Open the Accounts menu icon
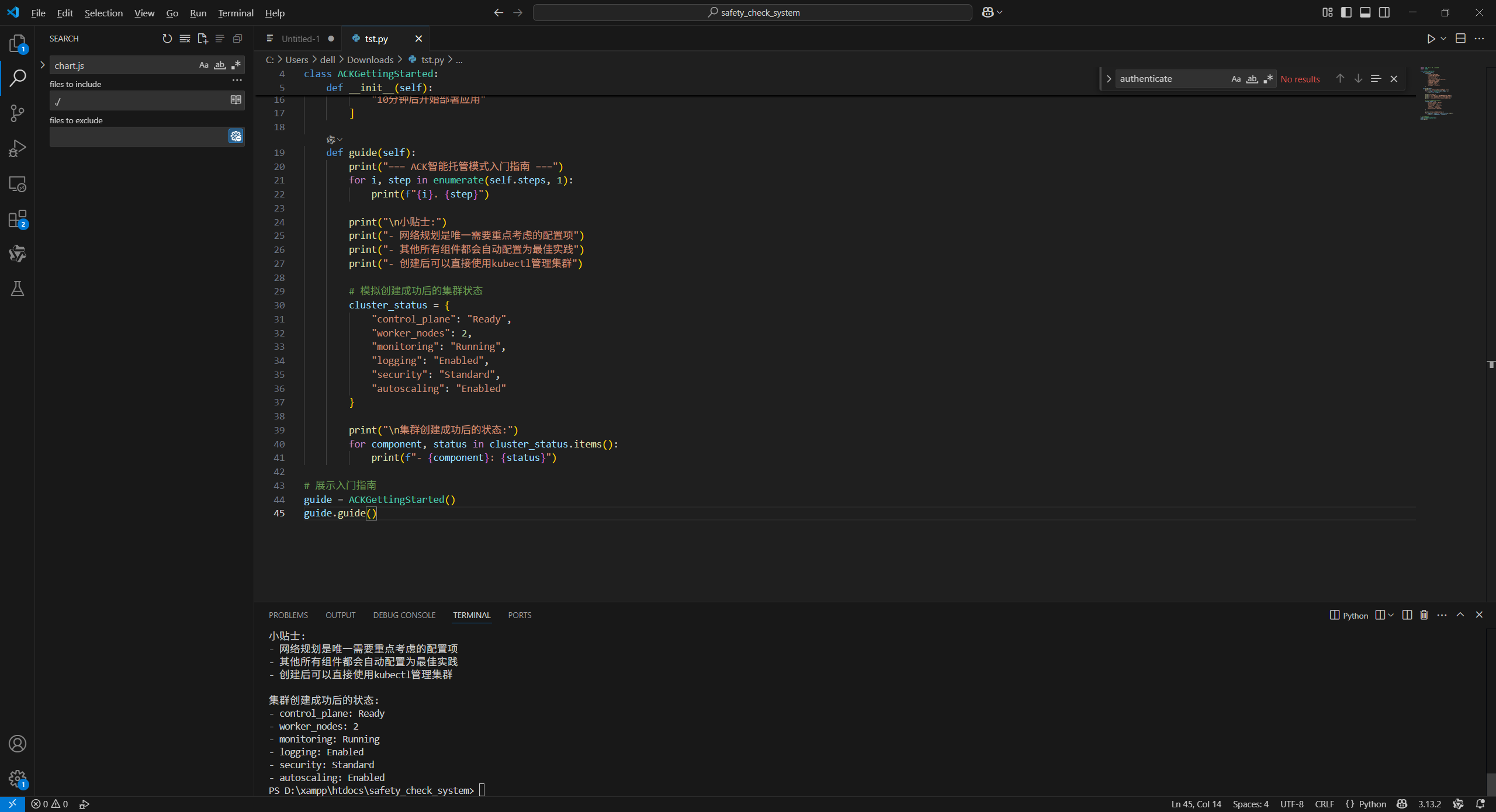This screenshot has width=1496, height=812. (x=18, y=744)
